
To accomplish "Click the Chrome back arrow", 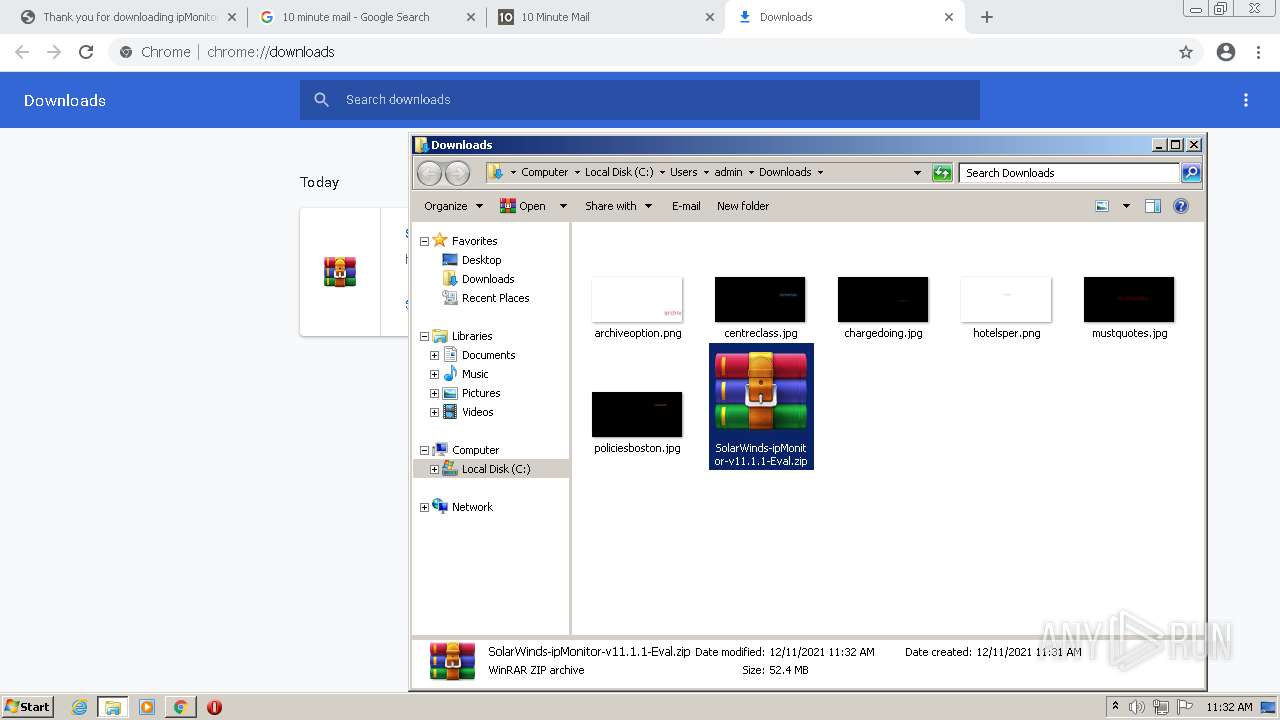I will 22,52.
